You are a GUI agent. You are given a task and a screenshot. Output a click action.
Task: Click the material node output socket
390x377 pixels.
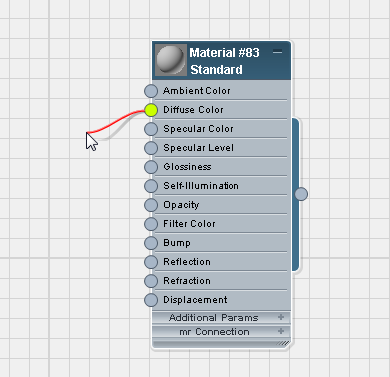301,194
